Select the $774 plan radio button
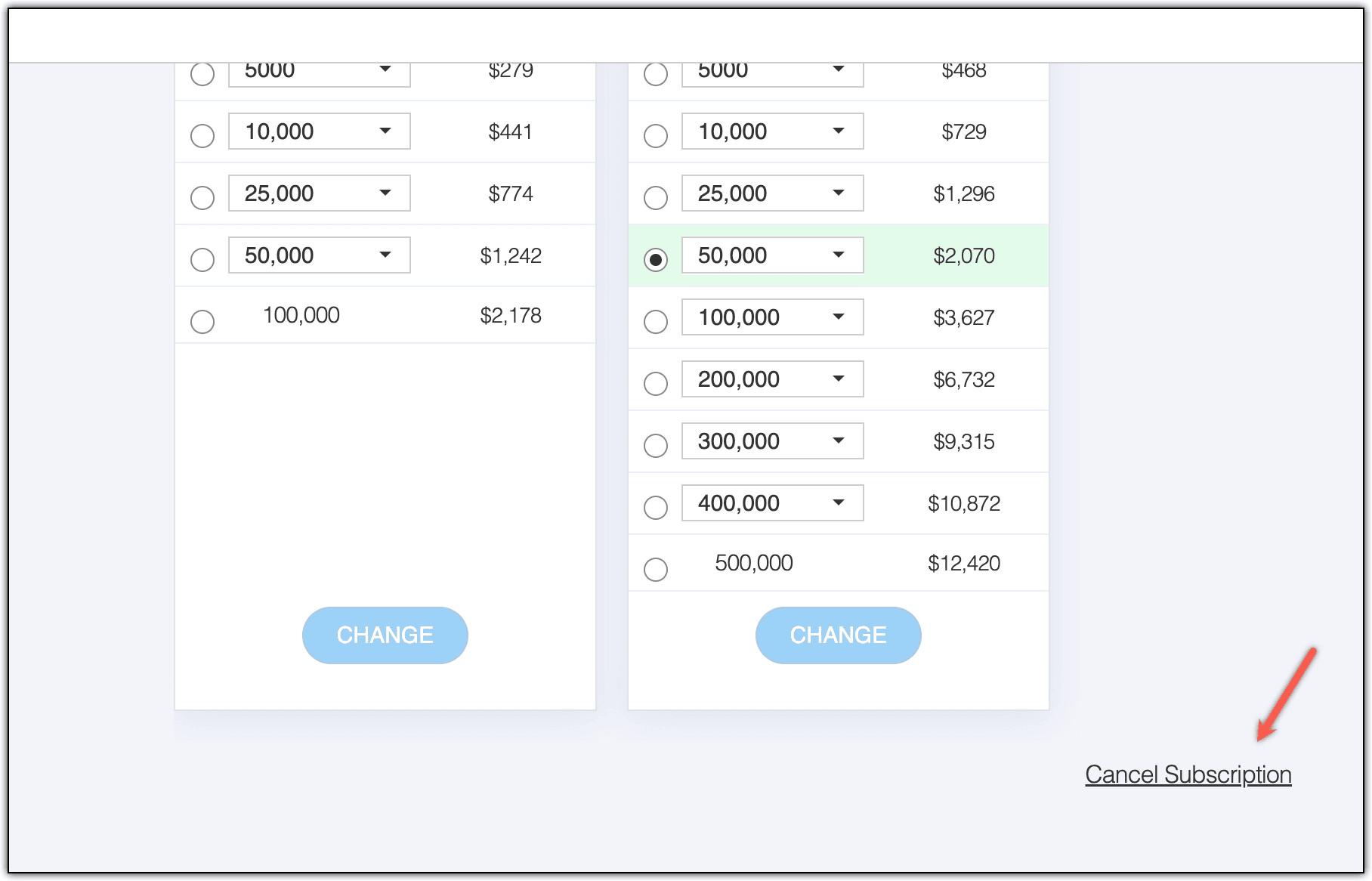Screen dimensions: 1372x881 pos(202,198)
